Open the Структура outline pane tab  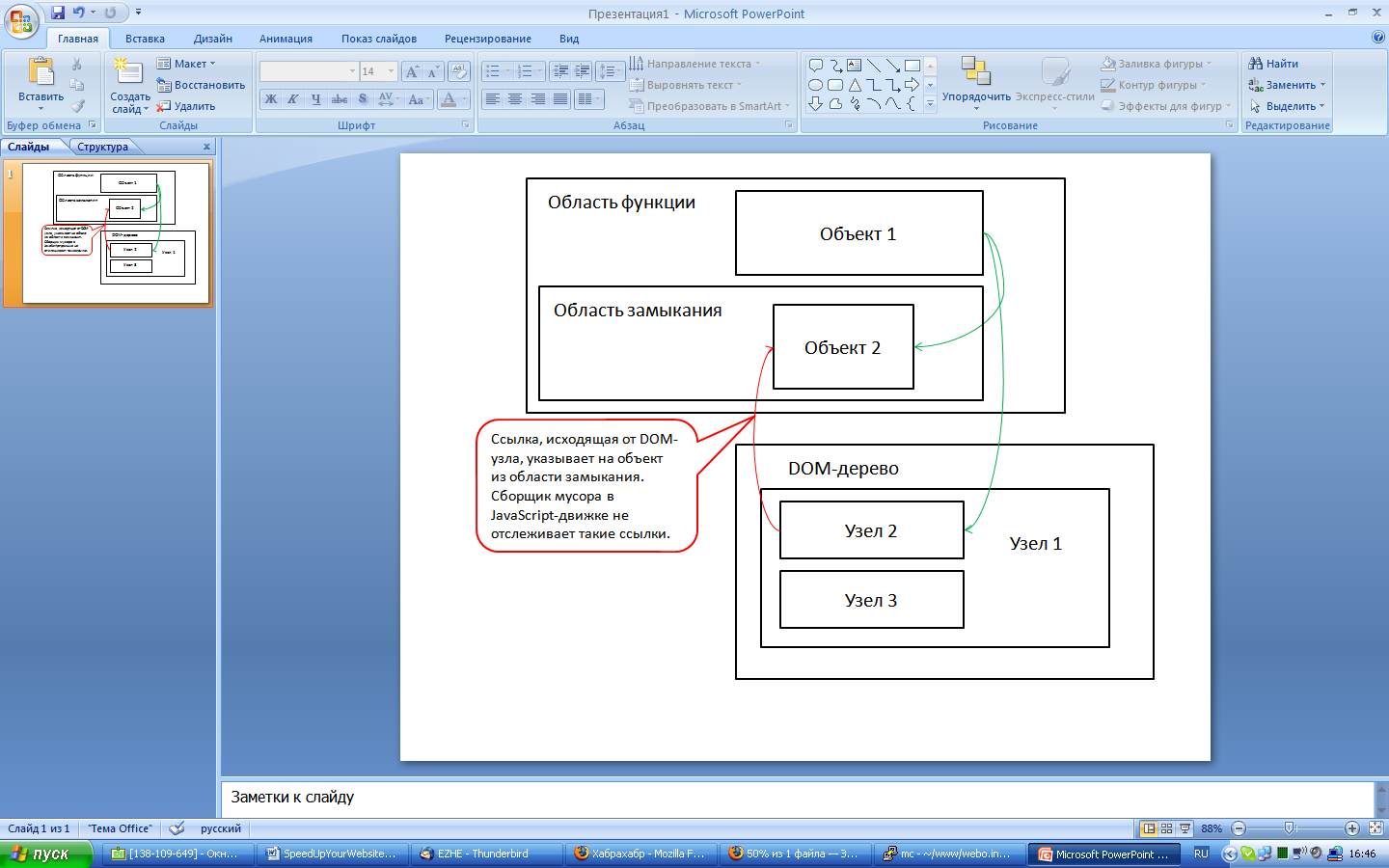(x=102, y=147)
